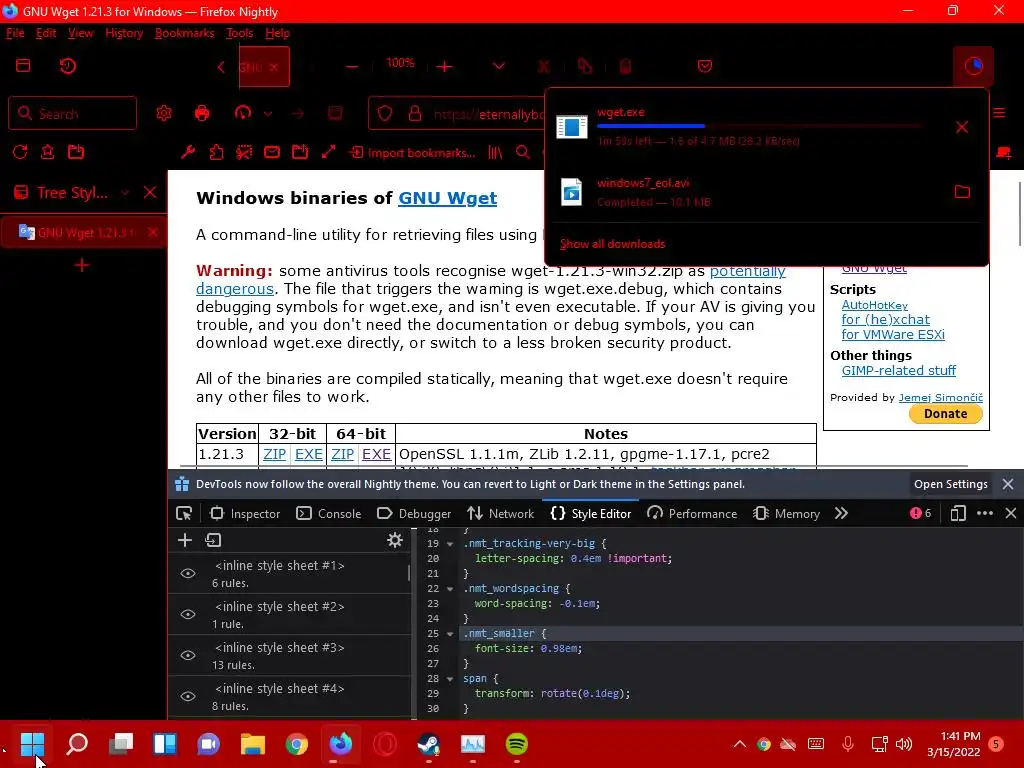The height and width of the screenshot is (768, 1024).
Task: Add new tab with sidebar plus button
Action: (x=82, y=265)
